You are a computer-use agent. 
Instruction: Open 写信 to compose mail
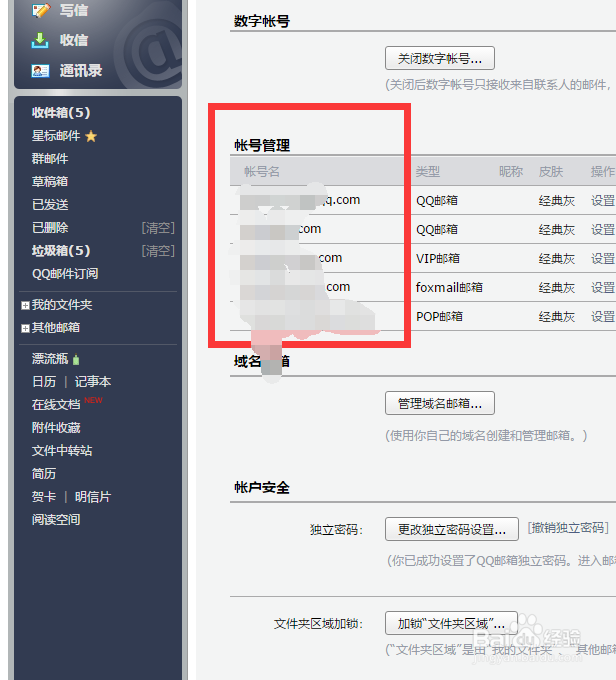(x=74, y=10)
